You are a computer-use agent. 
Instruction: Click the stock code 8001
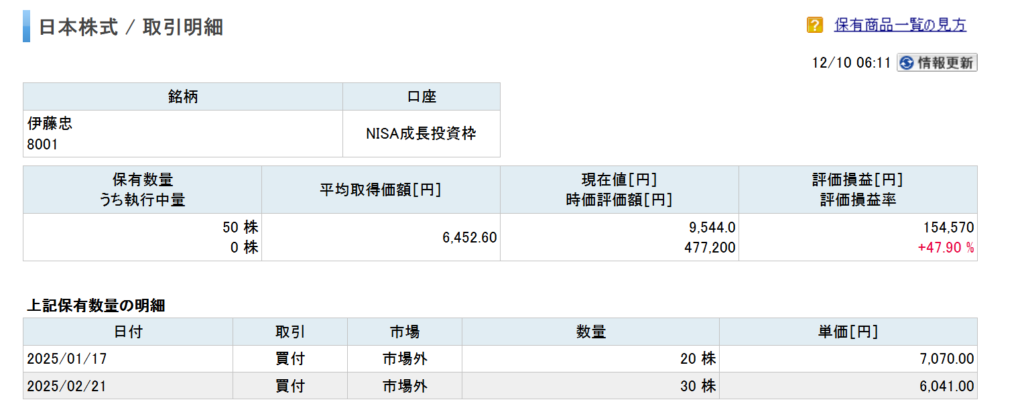coord(42,144)
